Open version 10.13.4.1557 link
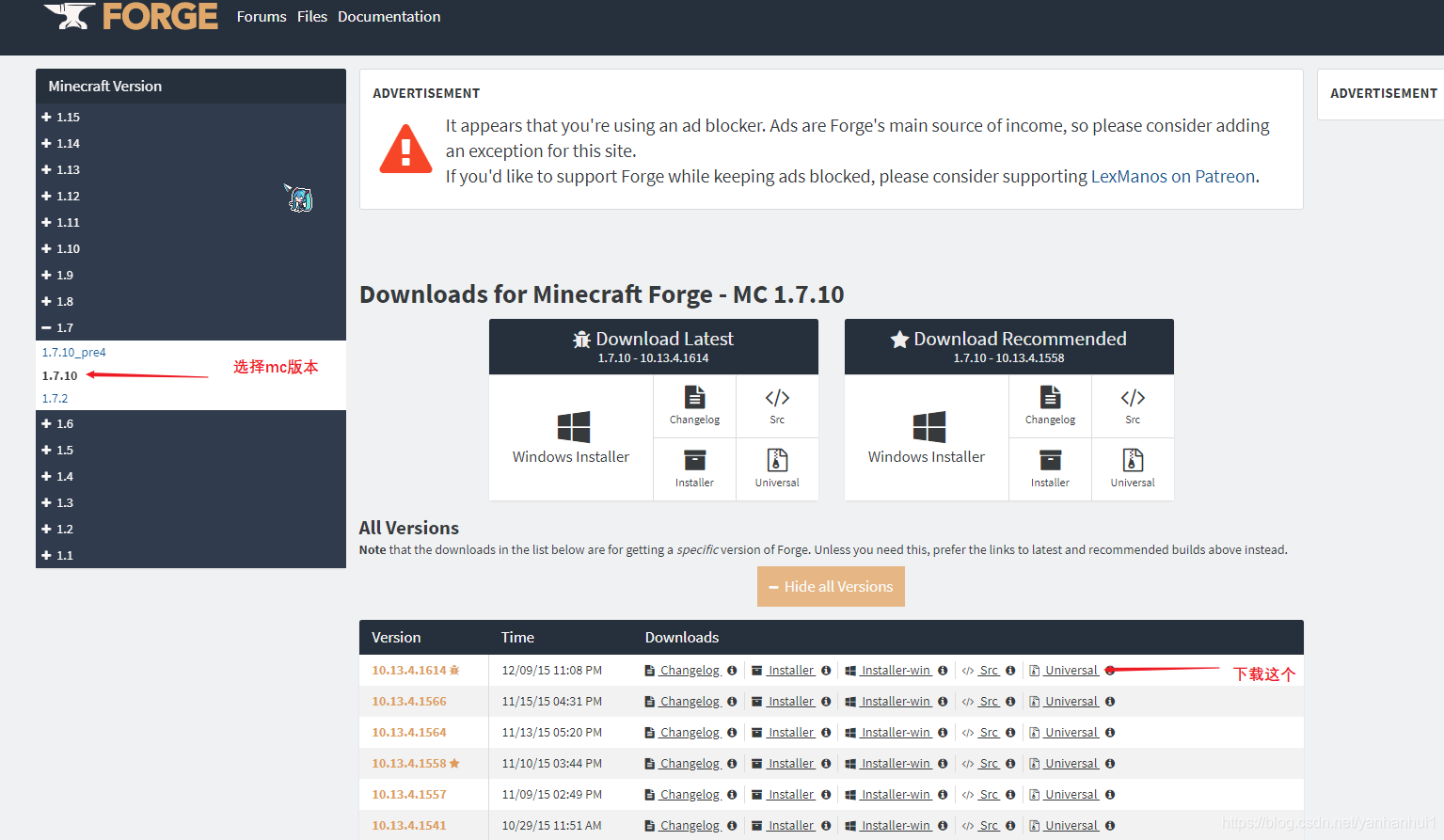 [409, 795]
